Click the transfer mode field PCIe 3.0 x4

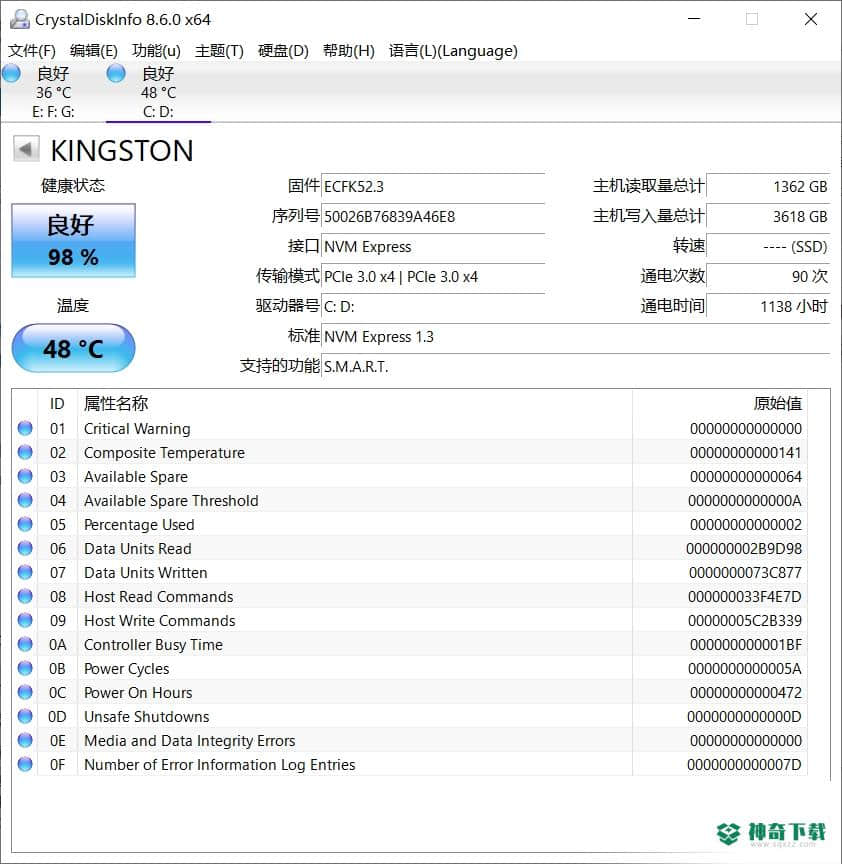(x=433, y=277)
